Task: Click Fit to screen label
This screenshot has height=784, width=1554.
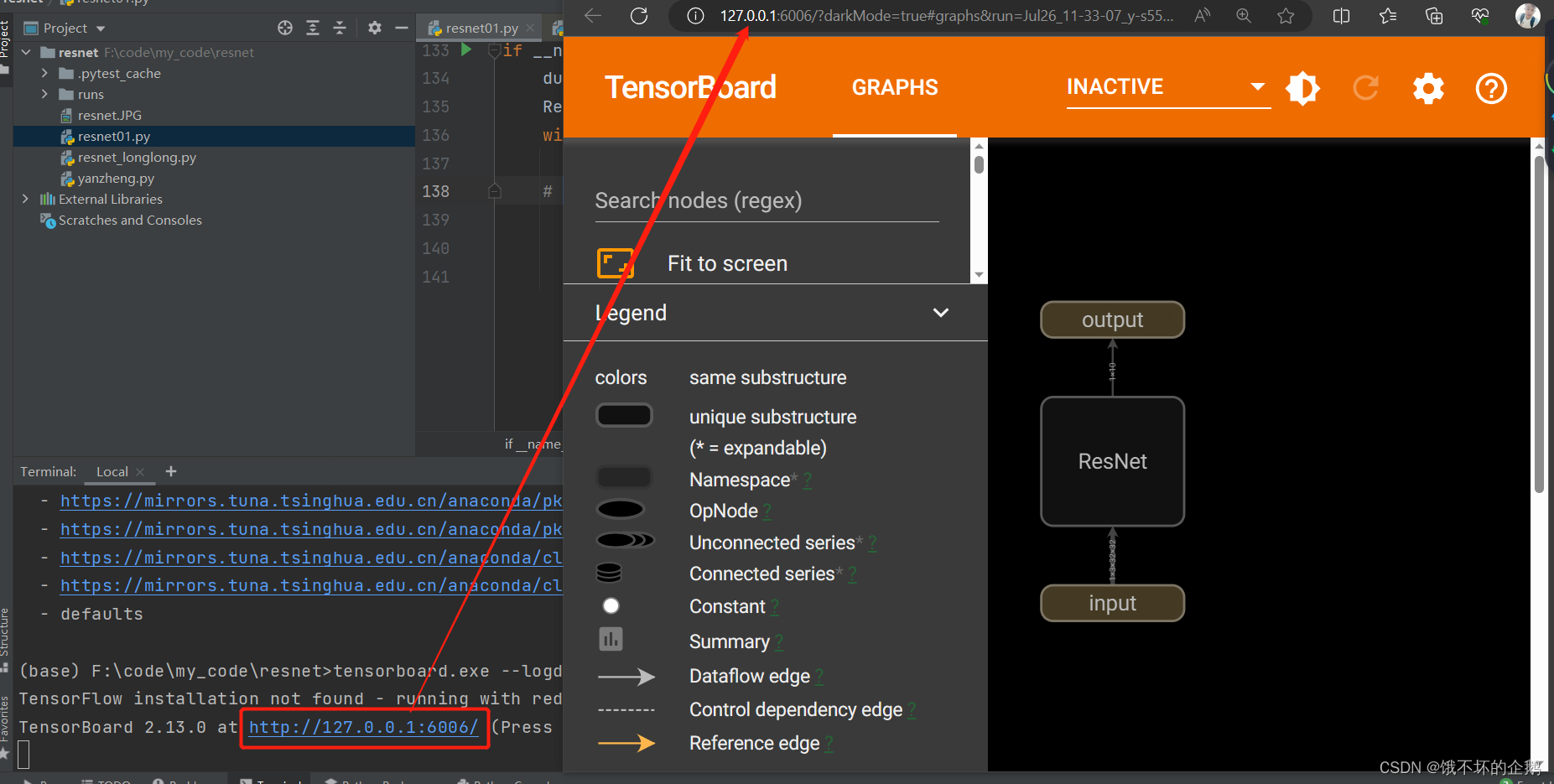Action: coord(727,263)
